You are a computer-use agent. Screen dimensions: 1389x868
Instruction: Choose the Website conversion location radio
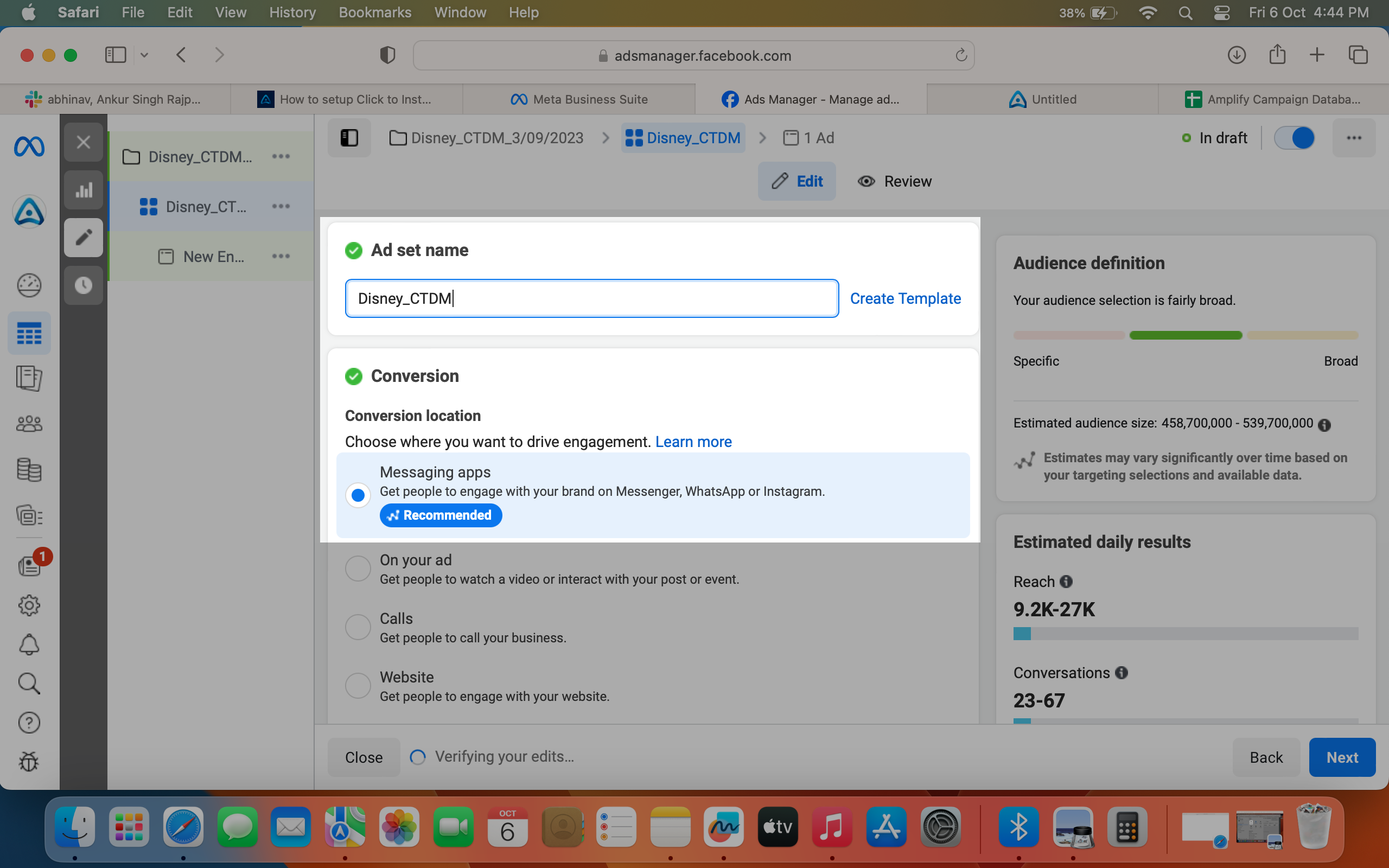click(x=358, y=685)
